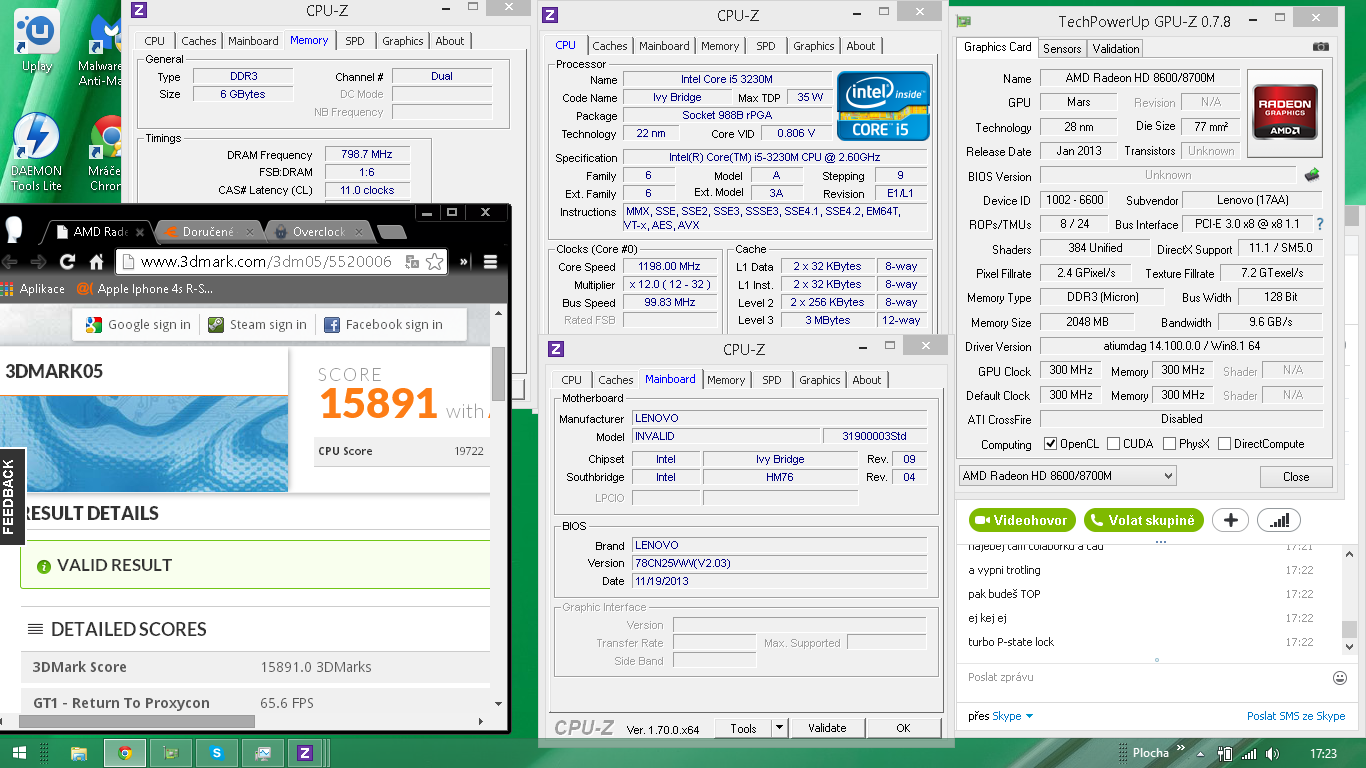Start Videohovor video call in Skype
The width and height of the screenshot is (1366, 768).
pyautogui.click(x=1022, y=520)
